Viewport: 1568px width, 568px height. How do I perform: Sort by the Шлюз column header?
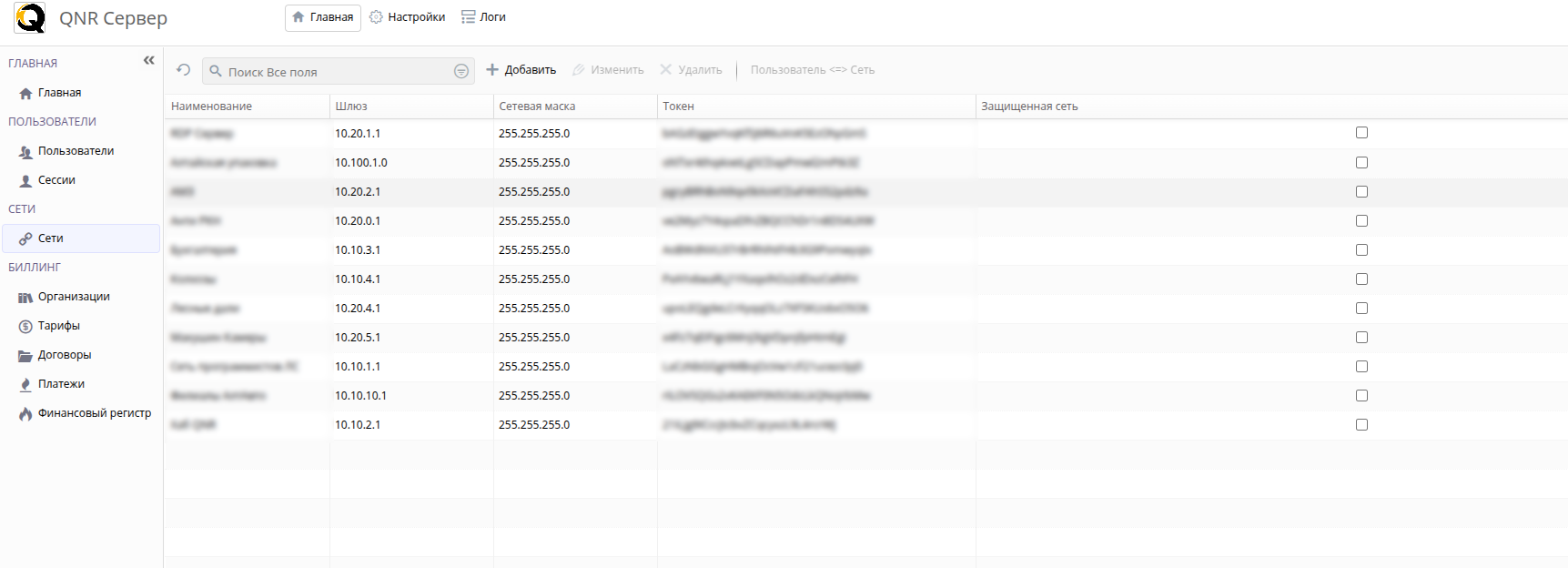411,106
